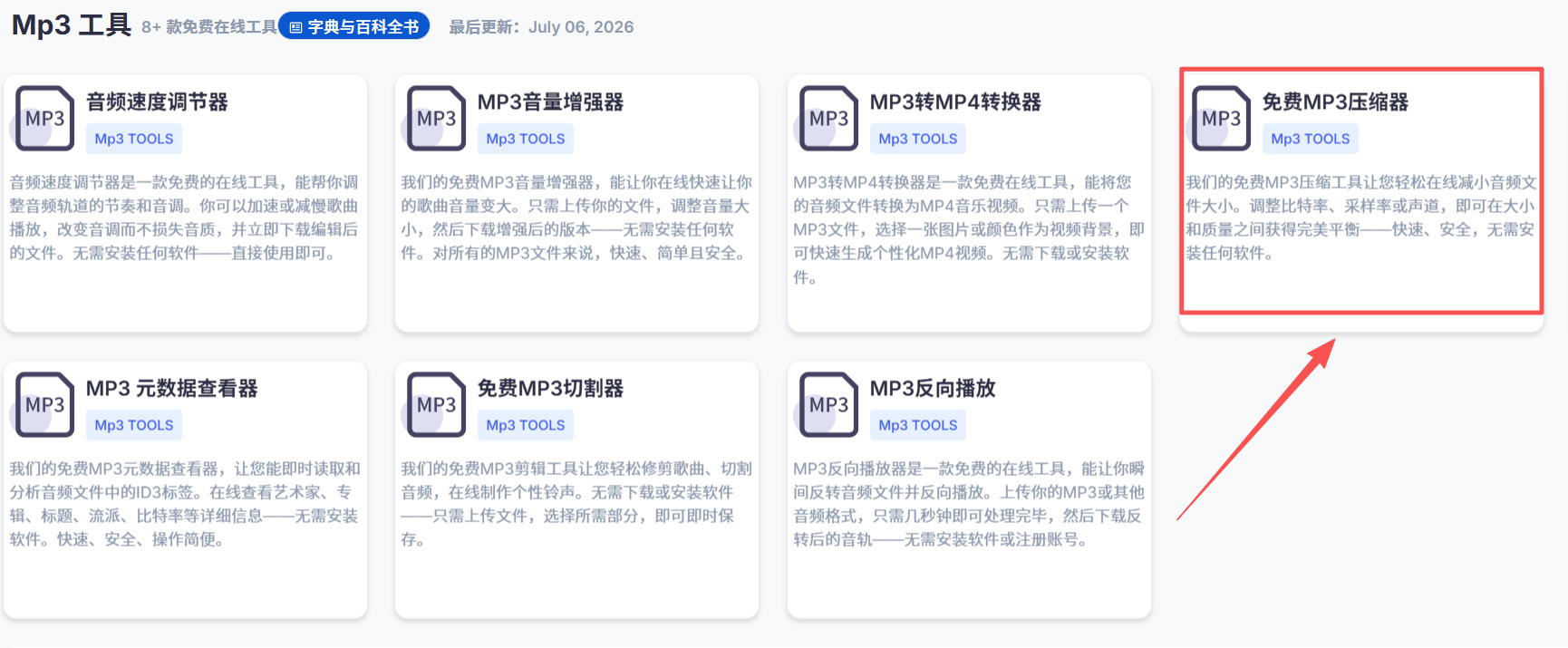Click the description starting 我们的免费MP3剪辑工具

click(576, 504)
